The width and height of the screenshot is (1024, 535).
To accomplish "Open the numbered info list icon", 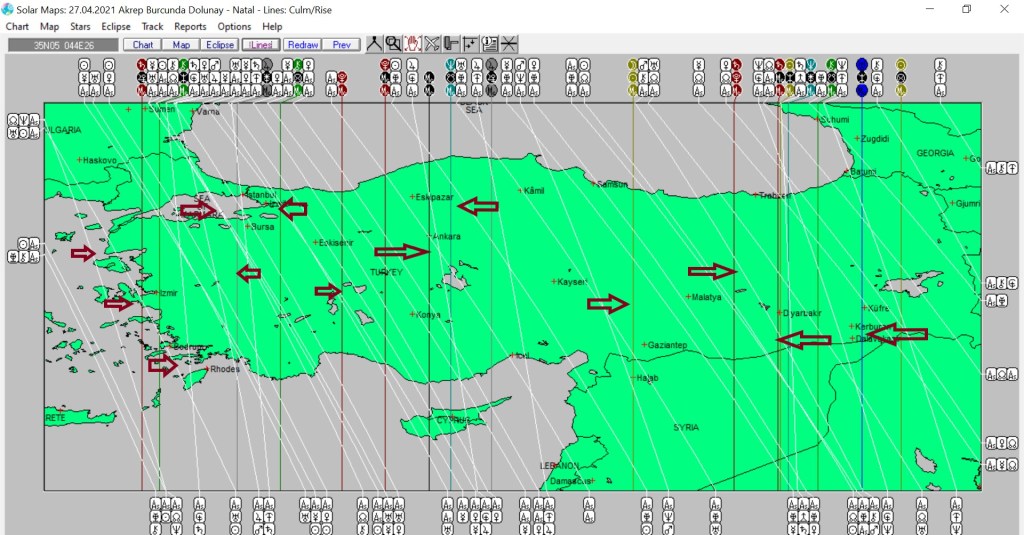I will [489, 44].
